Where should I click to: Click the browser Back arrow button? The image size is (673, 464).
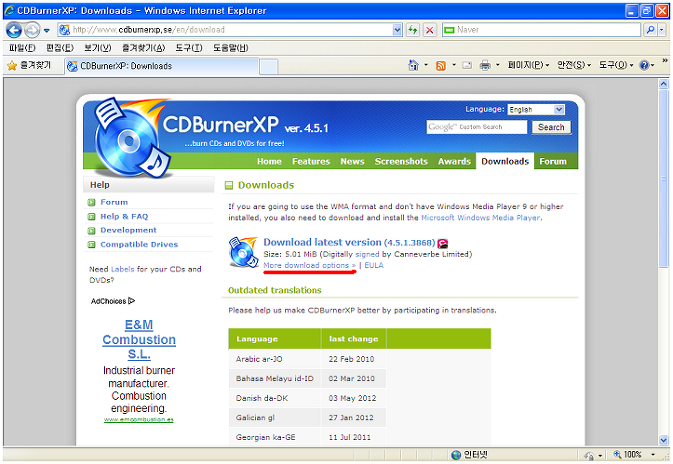[x=14, y=30]
